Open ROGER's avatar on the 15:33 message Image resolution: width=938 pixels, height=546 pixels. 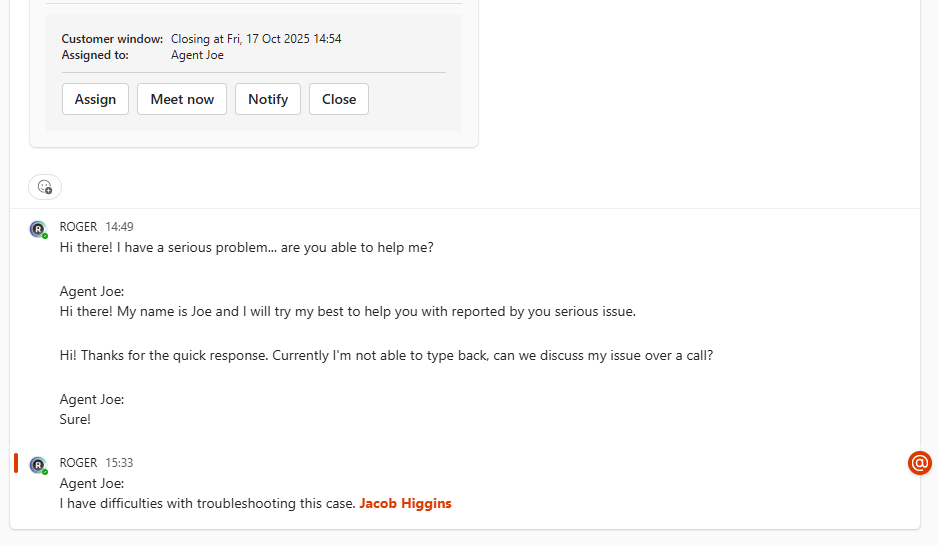(x=38, y=465)
